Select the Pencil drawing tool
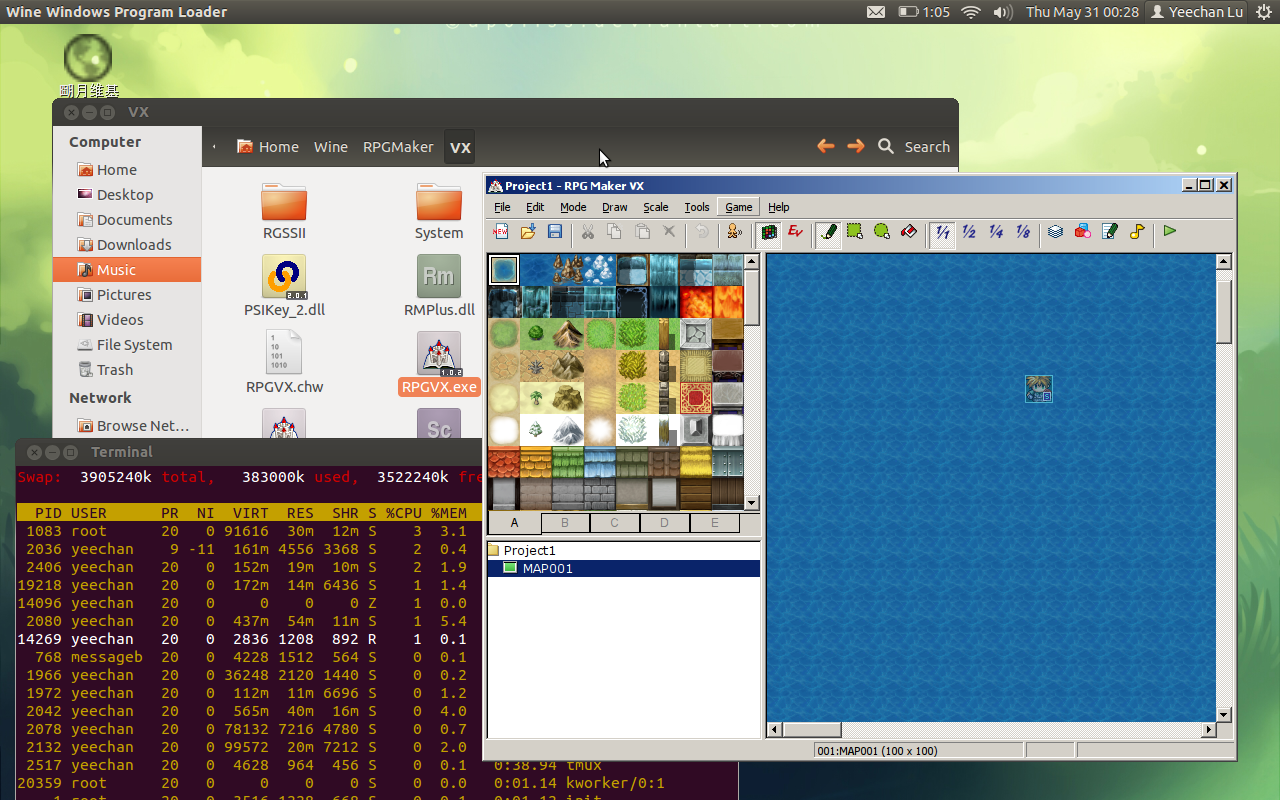The image size is (1280, 800). tap(828, 232)
